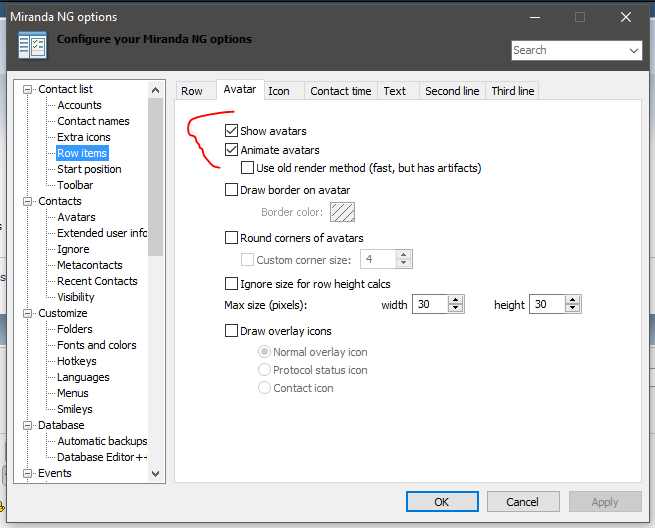Open the Search combo box dropdown arrow

[634, 51]
